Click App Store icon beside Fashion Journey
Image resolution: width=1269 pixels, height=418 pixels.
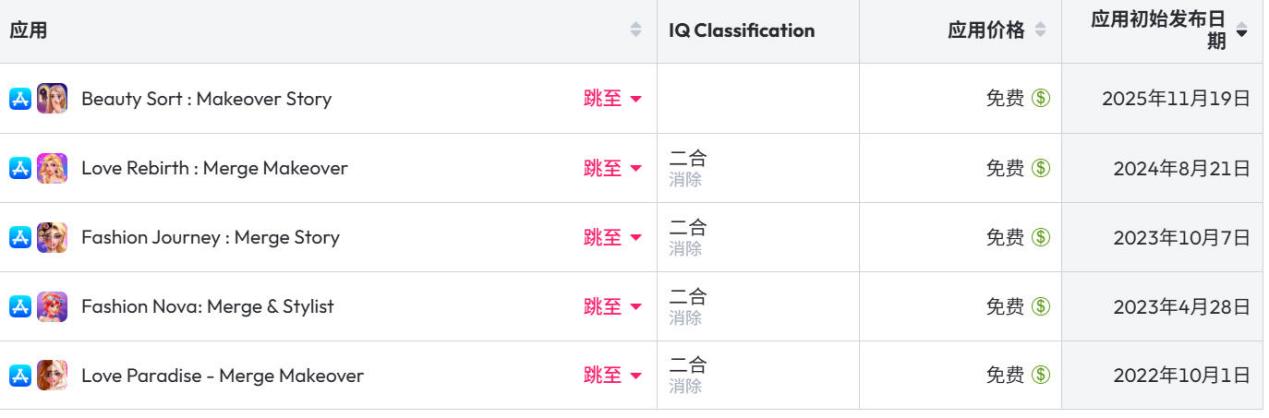coord(19,237)
